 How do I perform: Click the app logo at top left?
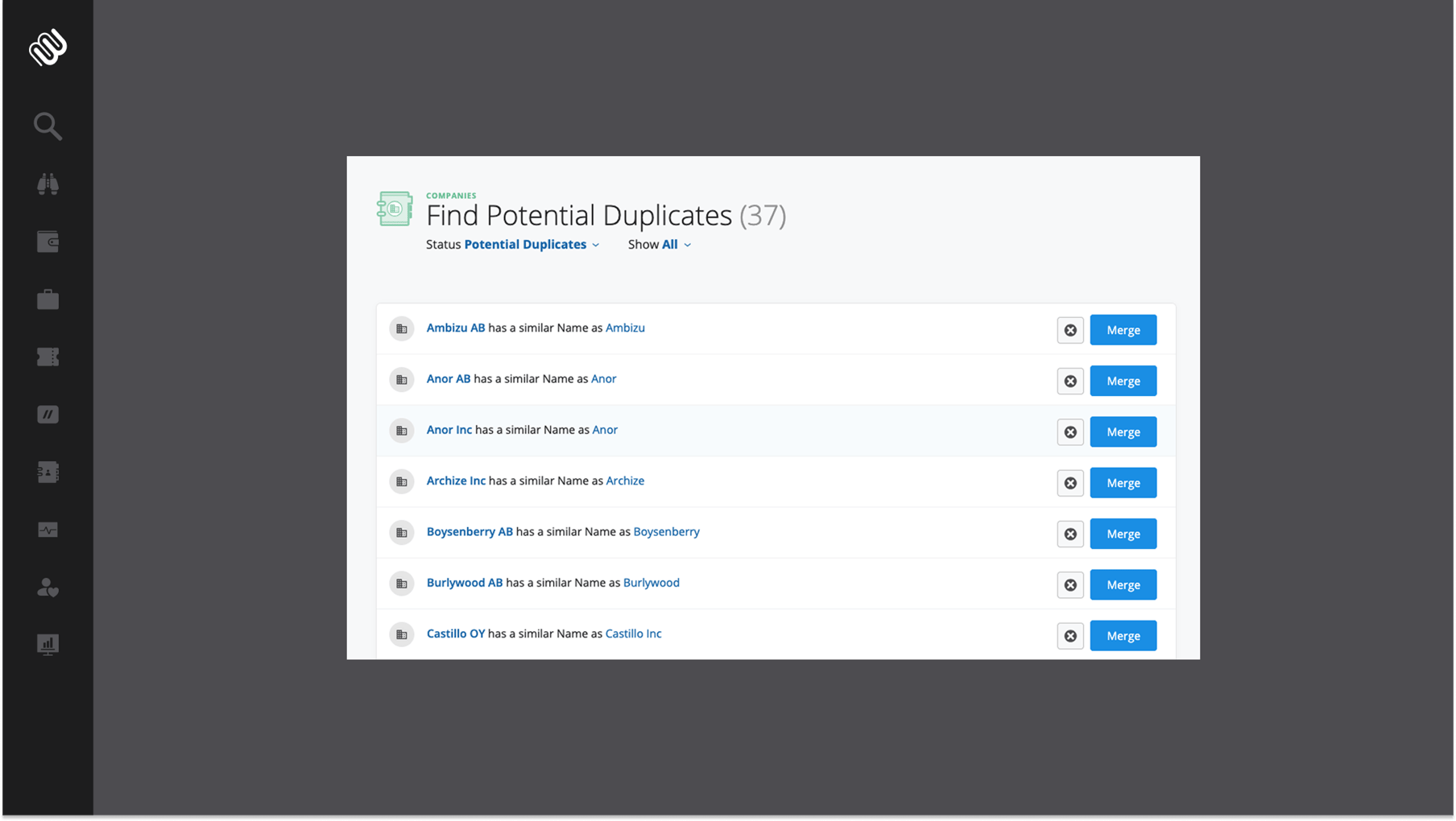tap(48, 47)
